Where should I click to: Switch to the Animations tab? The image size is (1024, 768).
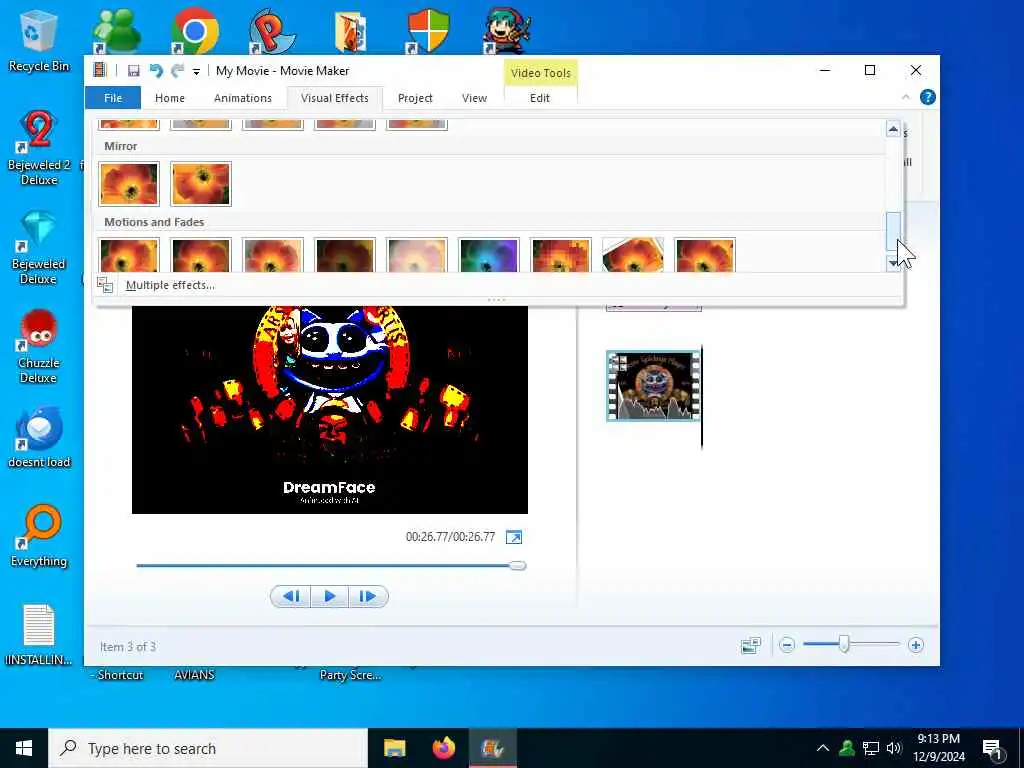[x=242, y=98]
